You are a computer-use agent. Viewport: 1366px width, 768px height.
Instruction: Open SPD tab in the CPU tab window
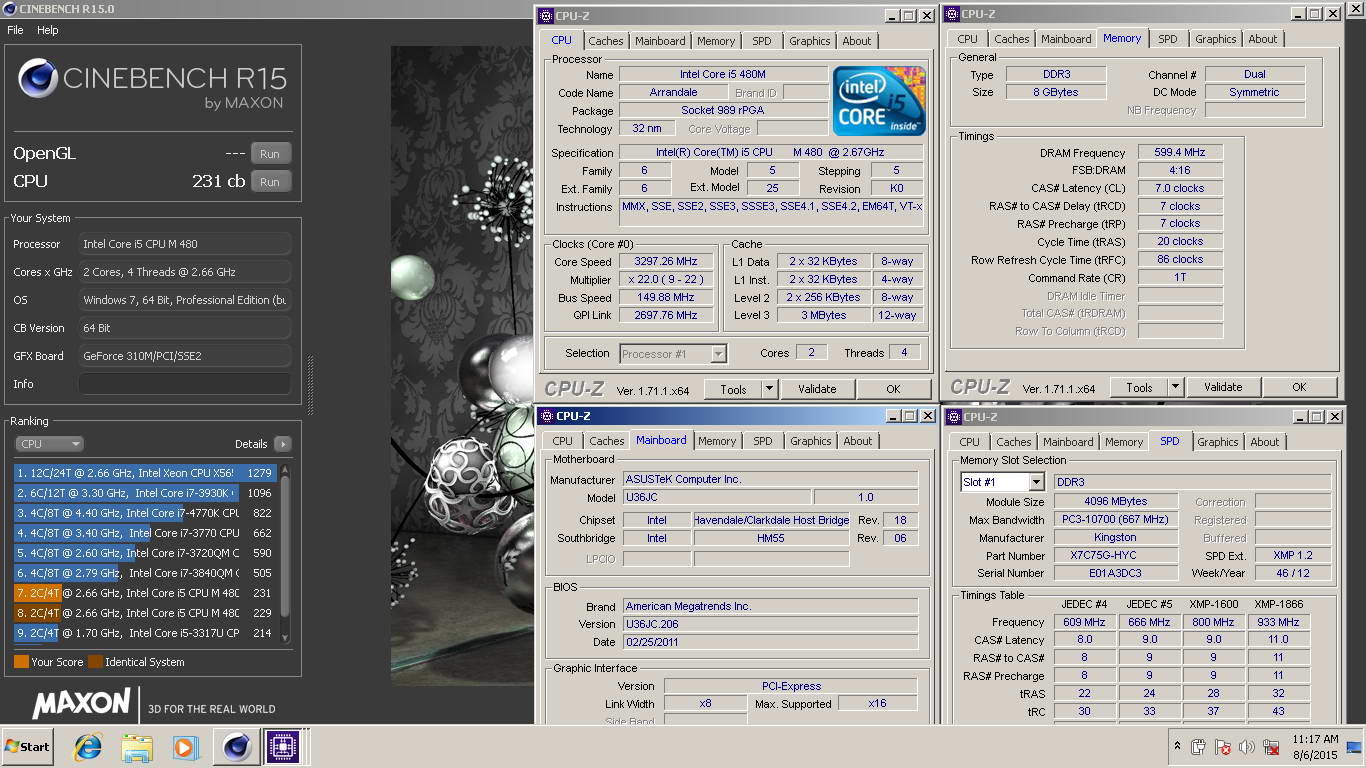[x=762, y=41]
